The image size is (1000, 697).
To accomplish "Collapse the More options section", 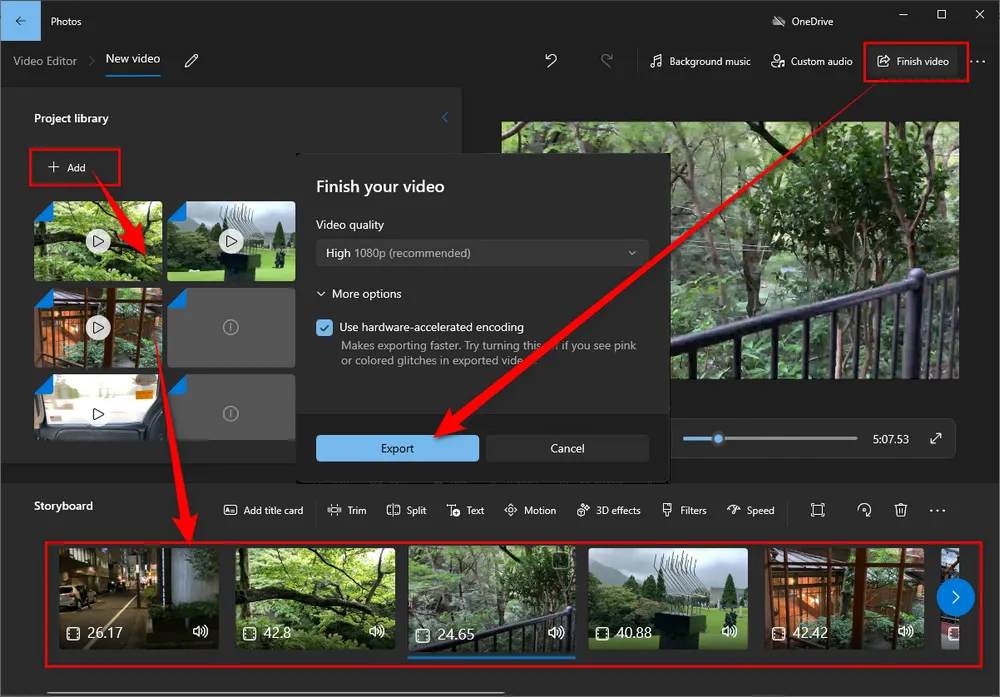I will click(x=359, y=294).
